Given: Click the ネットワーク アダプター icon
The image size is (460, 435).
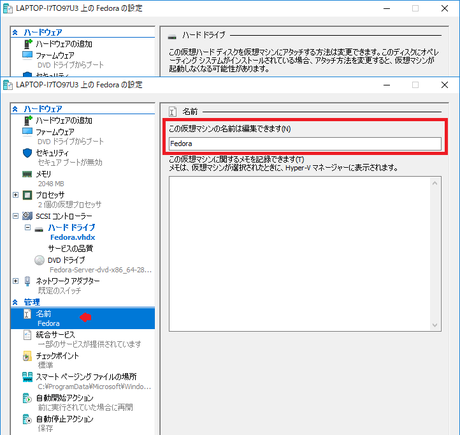Looking at the screenshot, I should pos(27,281).
